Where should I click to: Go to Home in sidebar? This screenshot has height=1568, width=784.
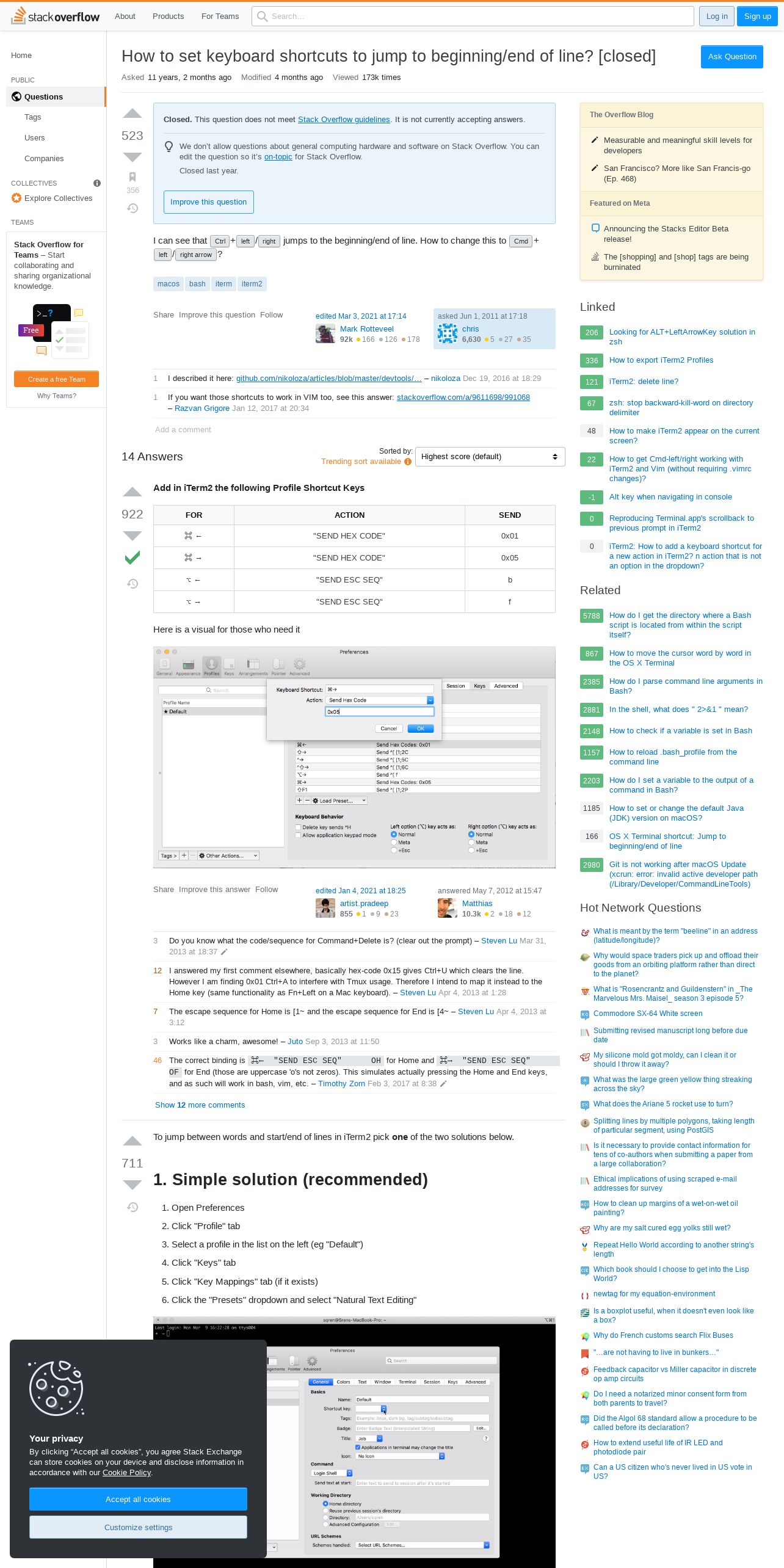pyautogui.click(x=21, y=55)
